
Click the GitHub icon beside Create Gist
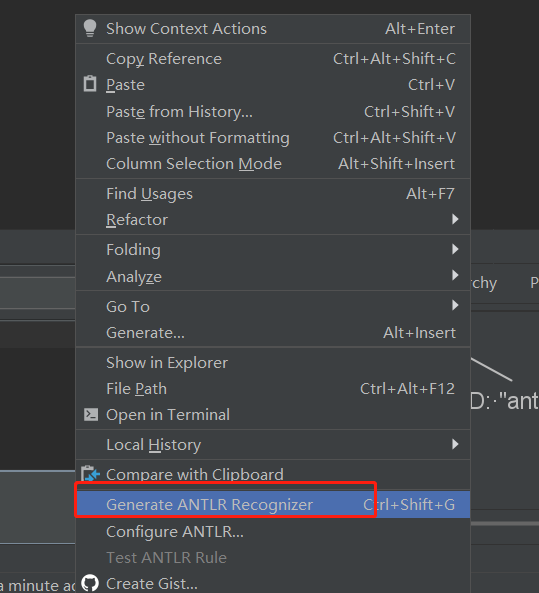click(x=90, y=583)
